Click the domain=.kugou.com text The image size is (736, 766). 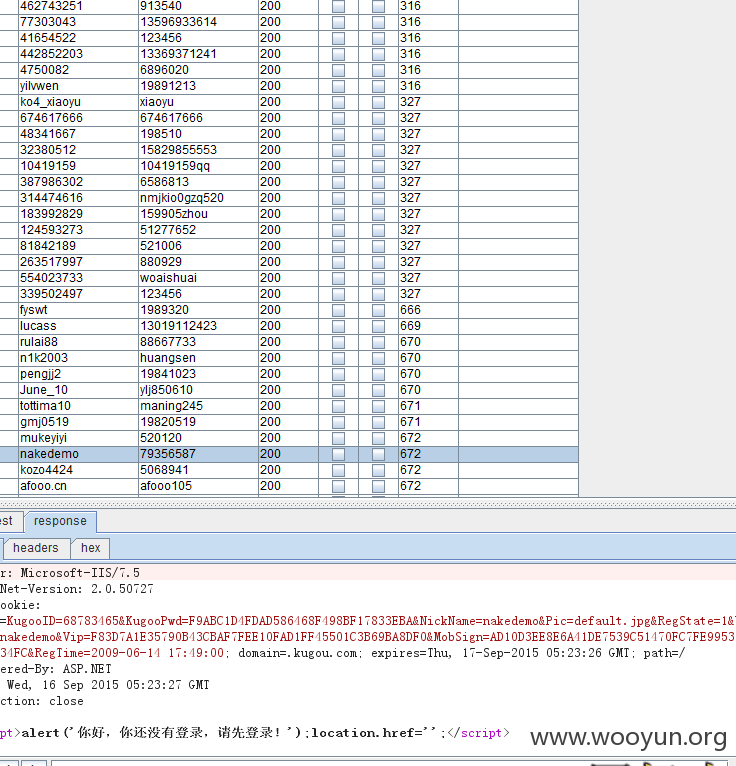pyautogui.click(x=297, y=654)
